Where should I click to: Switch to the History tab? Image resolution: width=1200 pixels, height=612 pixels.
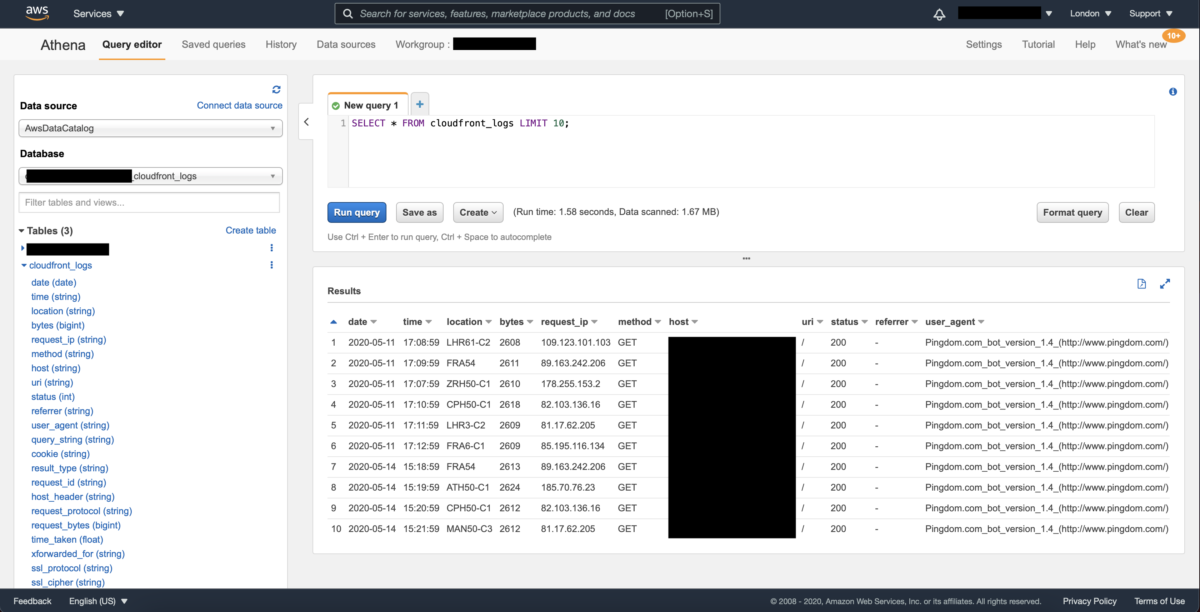pos(281,44)
